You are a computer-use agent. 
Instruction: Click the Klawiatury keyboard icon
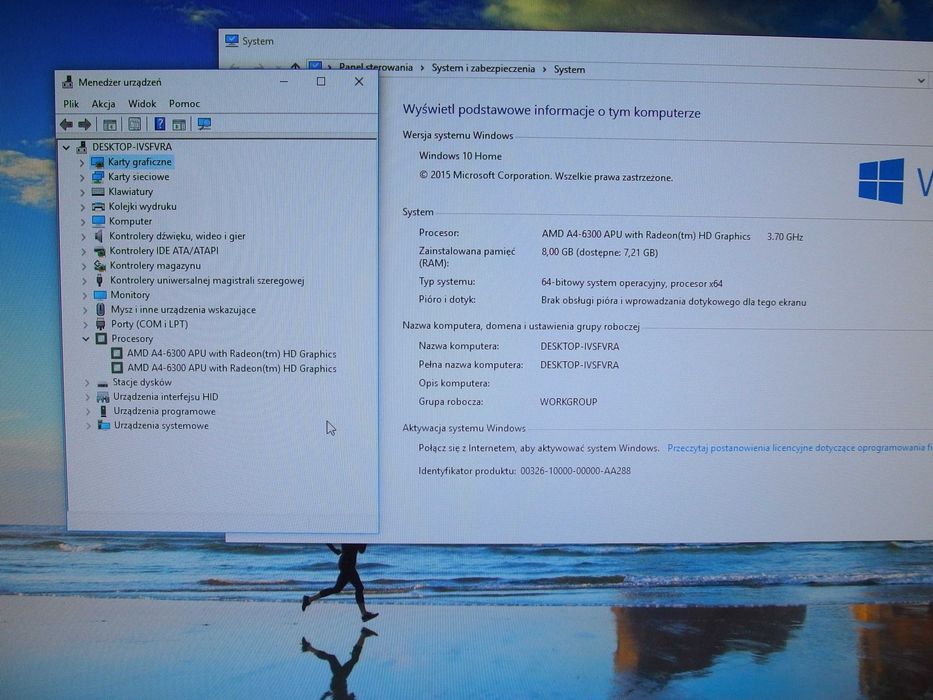[x=98, y=192]
